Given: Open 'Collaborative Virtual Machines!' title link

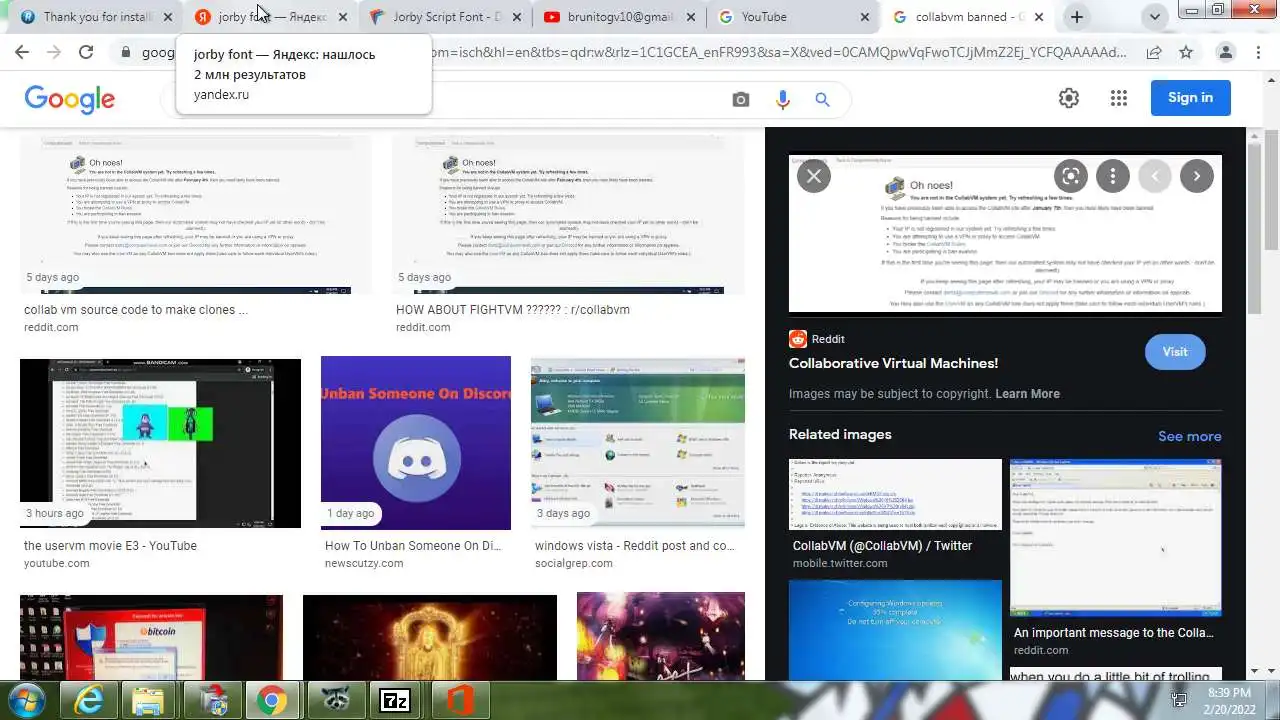Looking at the screenshot, I should coord(893,363).
